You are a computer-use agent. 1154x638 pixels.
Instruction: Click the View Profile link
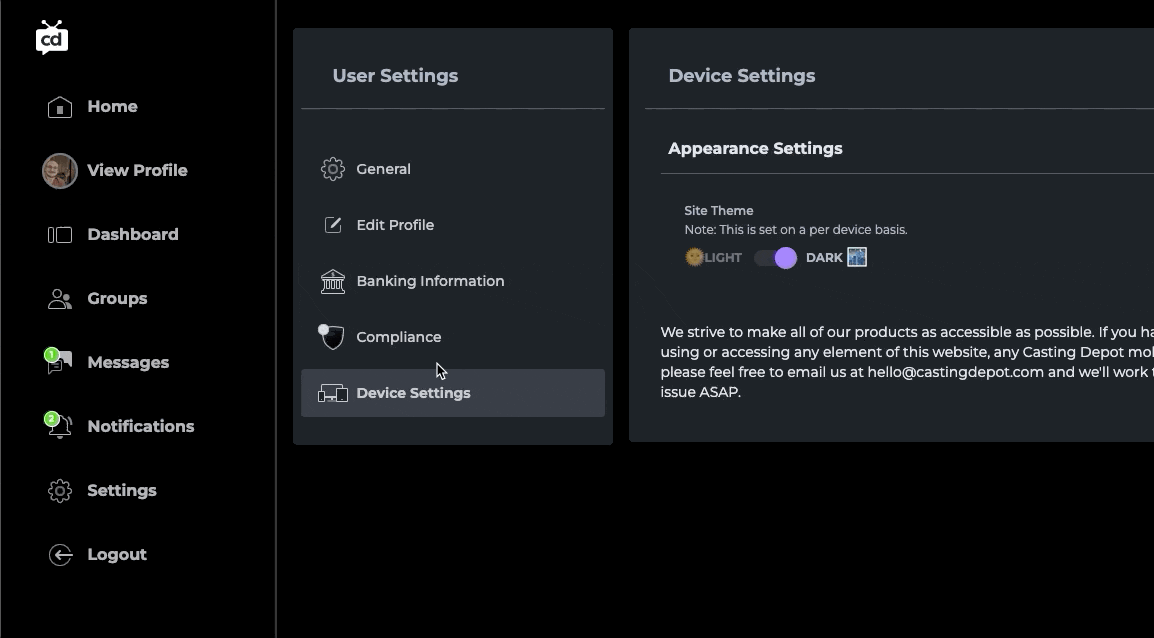point(137,171)
